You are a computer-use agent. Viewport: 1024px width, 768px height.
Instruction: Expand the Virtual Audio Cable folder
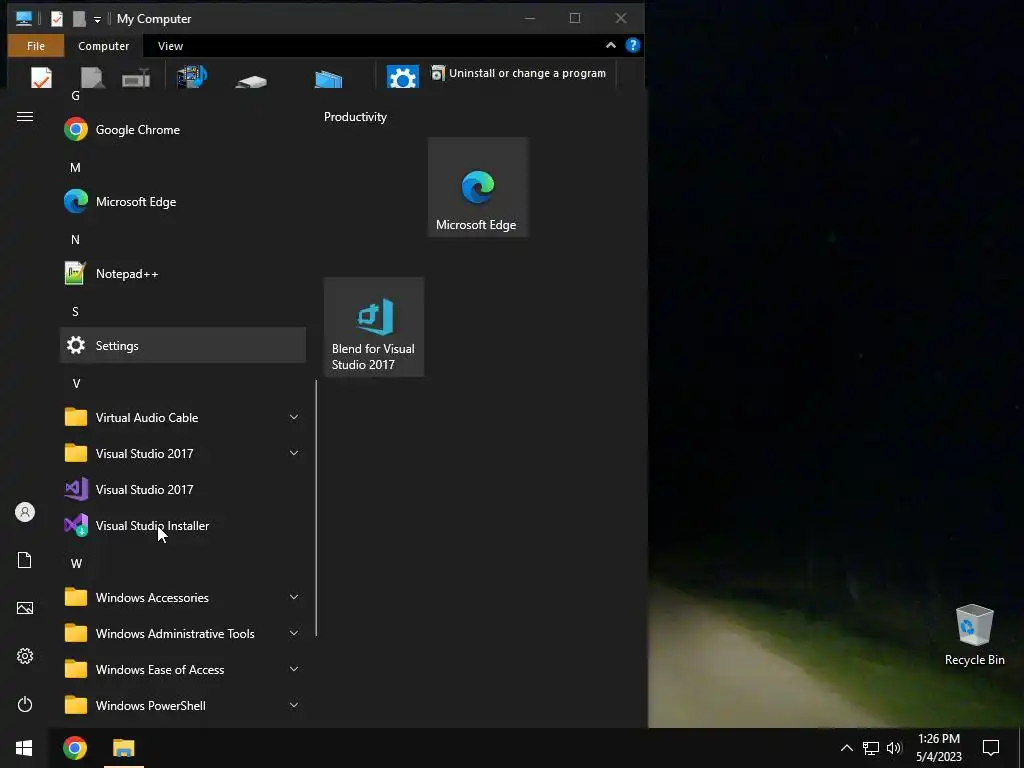(183, 418)
